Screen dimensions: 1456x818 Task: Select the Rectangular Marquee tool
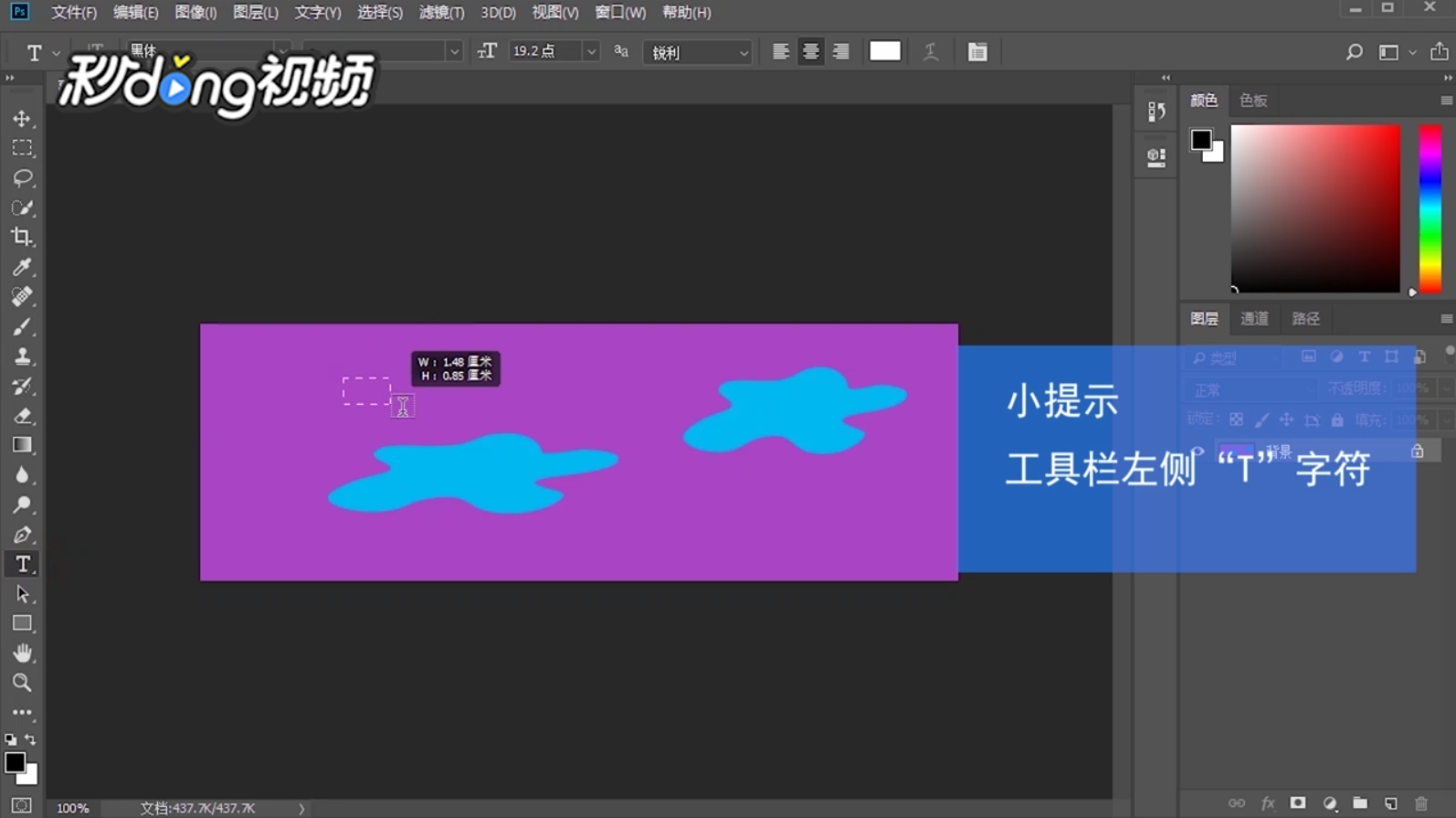22,148
